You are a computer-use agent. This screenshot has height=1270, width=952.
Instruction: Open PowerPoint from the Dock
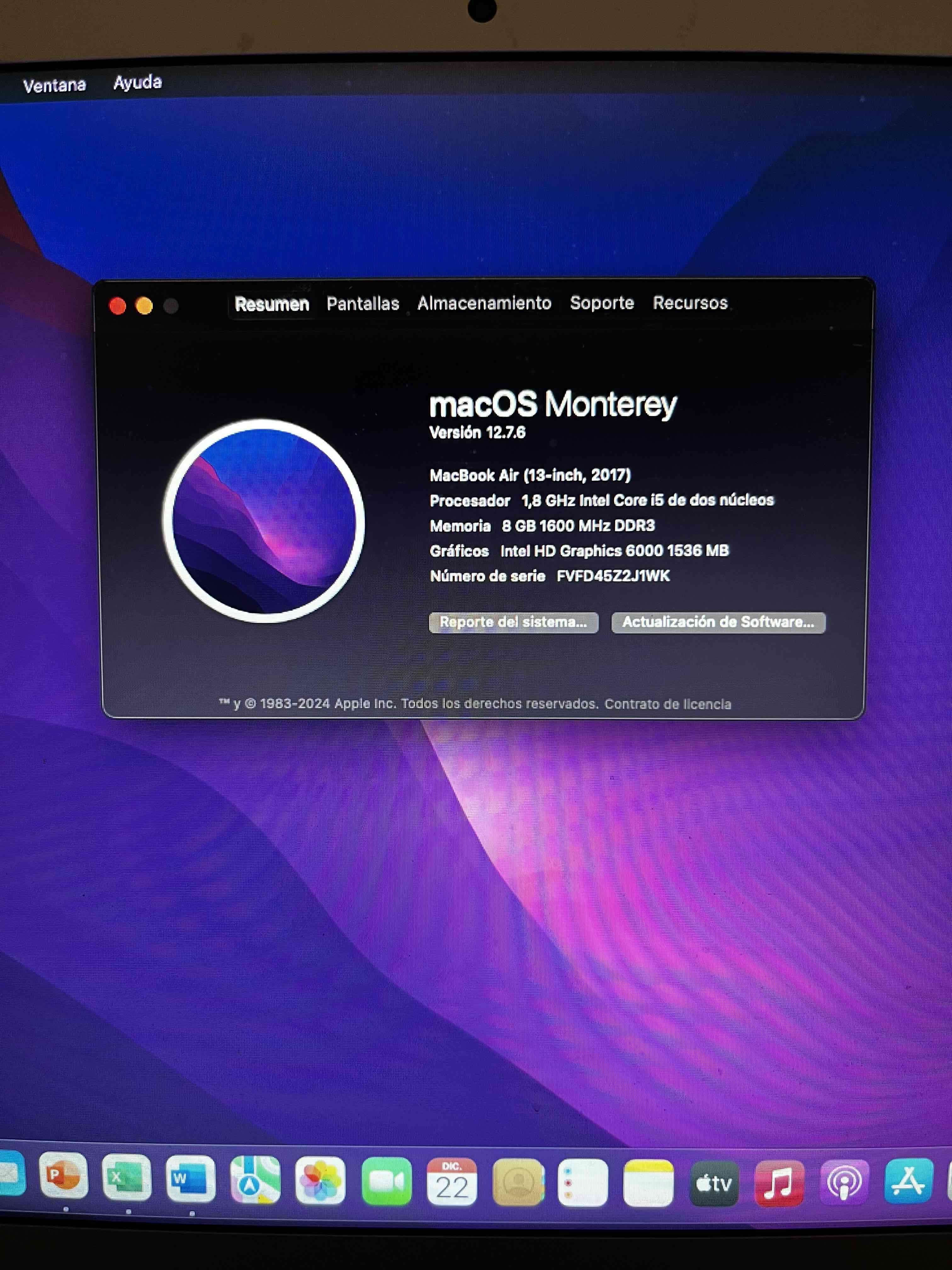(63, 1176)
